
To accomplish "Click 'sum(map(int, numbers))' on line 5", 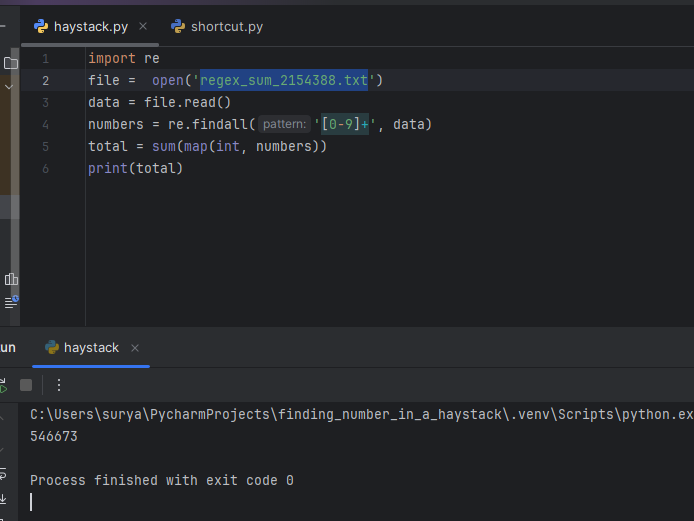I will point(239,147).
